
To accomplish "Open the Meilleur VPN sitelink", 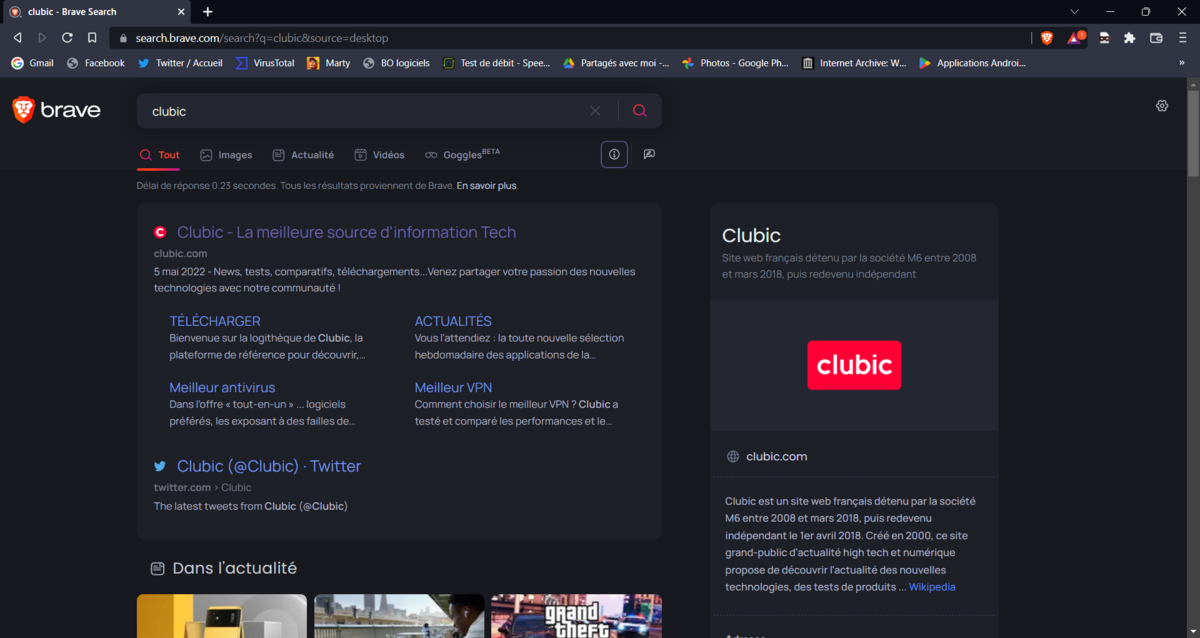I will click(453, 387).
